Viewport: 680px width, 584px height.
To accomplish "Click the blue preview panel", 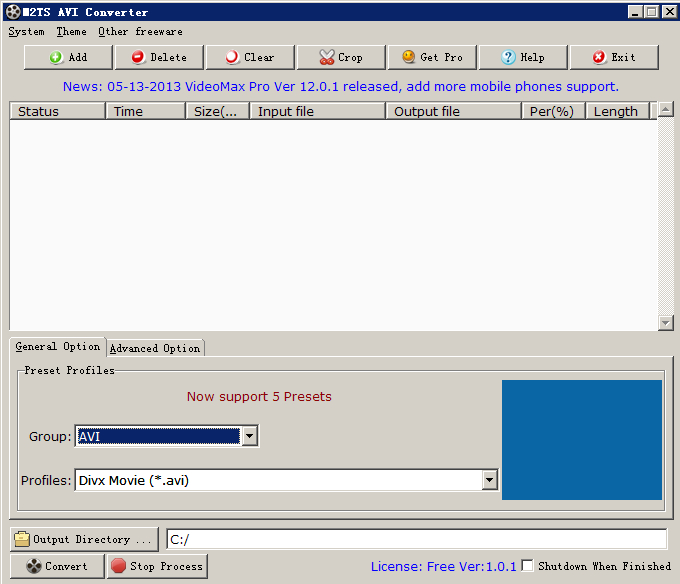I will pos(582,440).
